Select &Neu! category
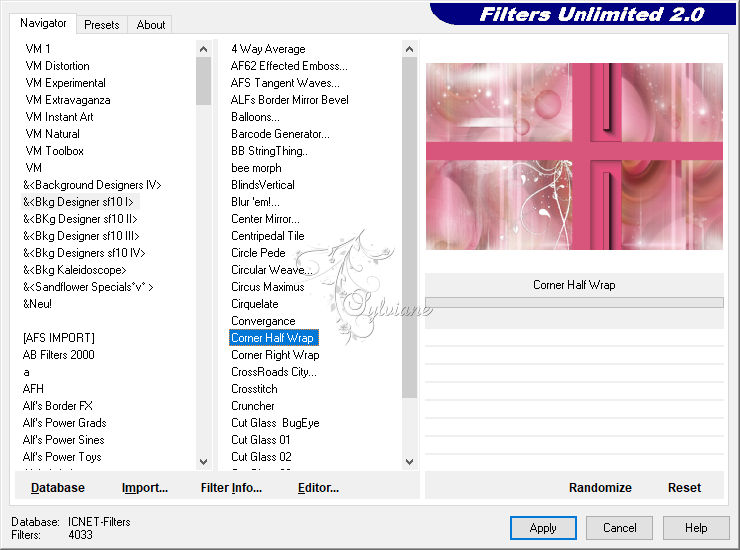 click(x=37, y=304)
